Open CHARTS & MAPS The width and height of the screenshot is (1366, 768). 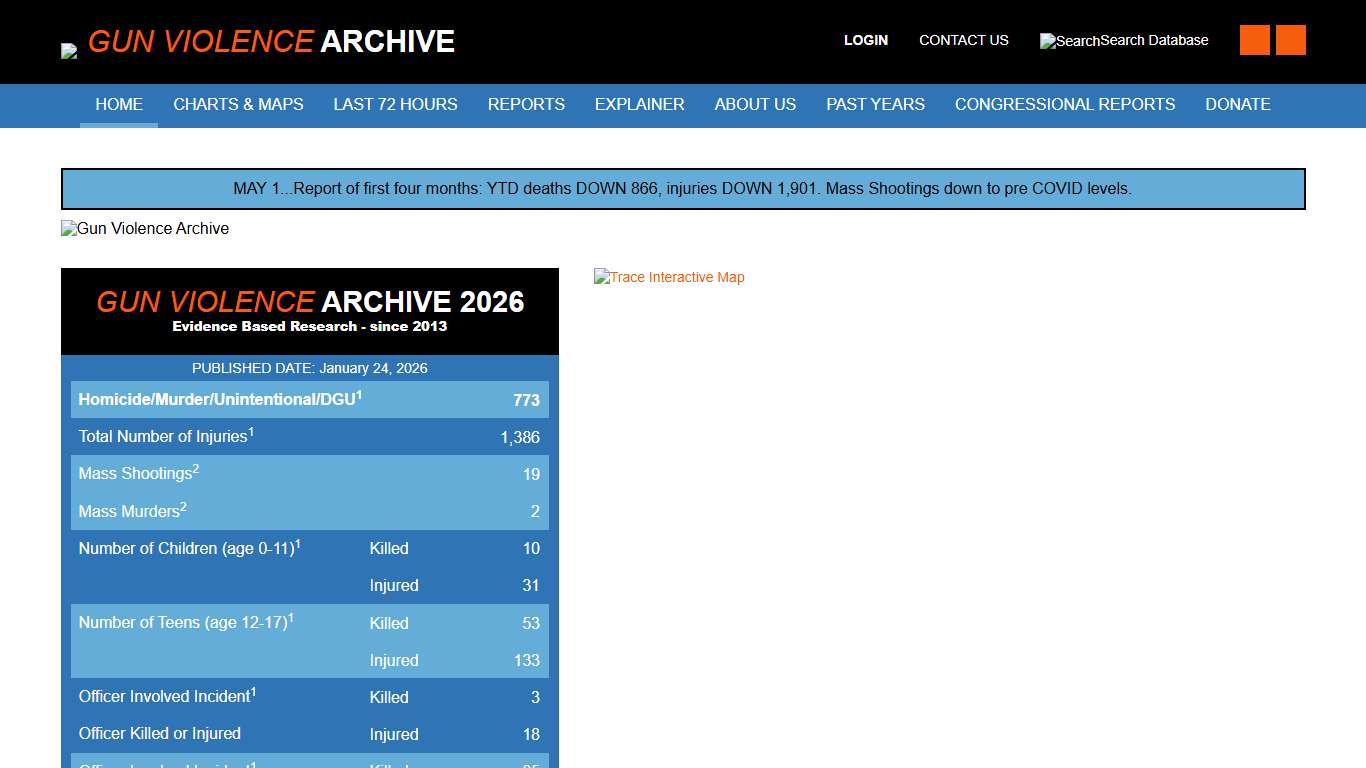pos(238,104)
